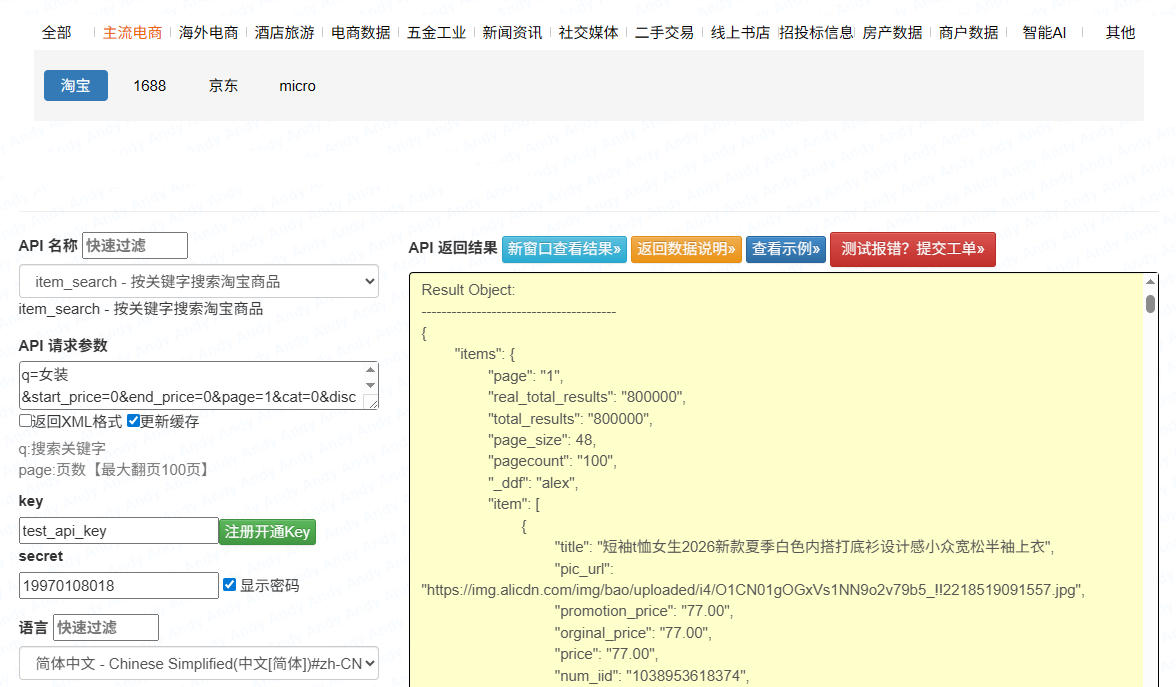Focus the 语言 quick filter field
The width and height of the screenshot is (1176, 687).
pyautogui.click(x=106, y=628)
